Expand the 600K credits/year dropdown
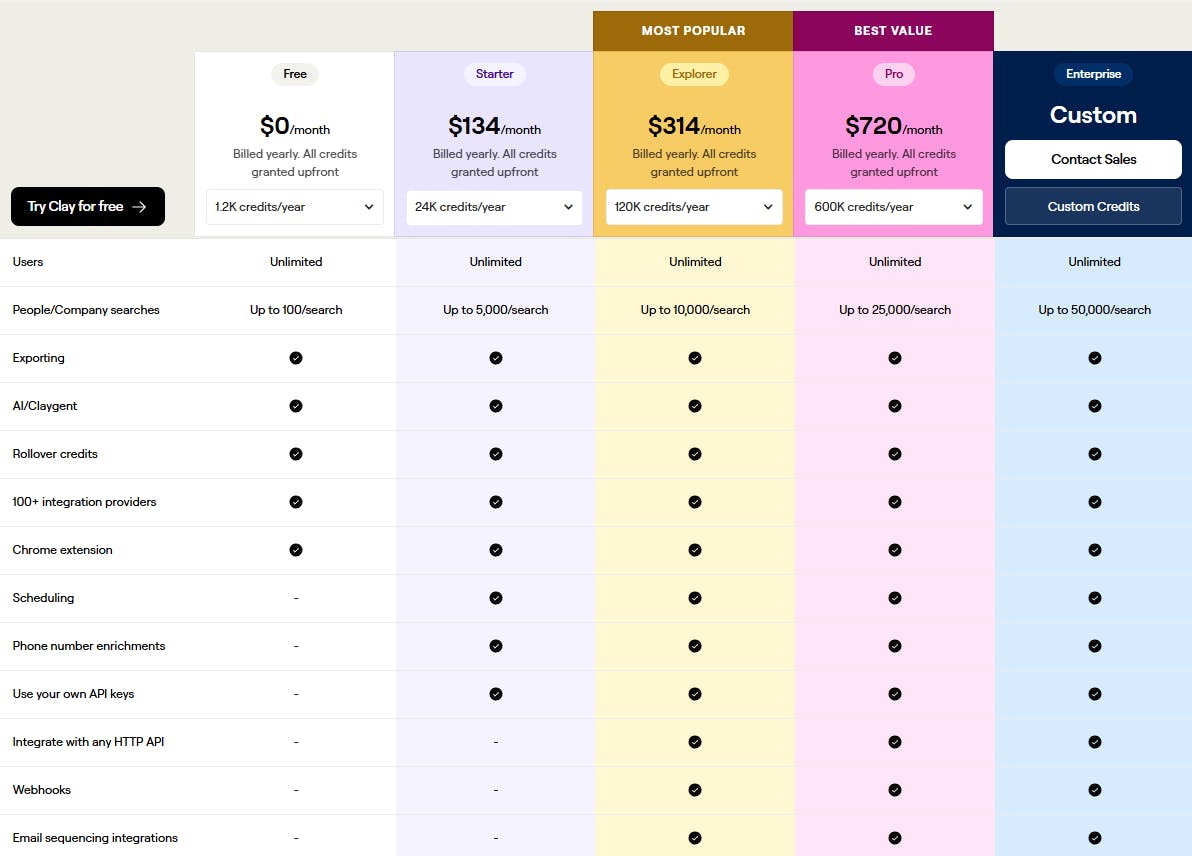Image resolution: width=1192 pixels, height=856 pixels. (894, 207)
